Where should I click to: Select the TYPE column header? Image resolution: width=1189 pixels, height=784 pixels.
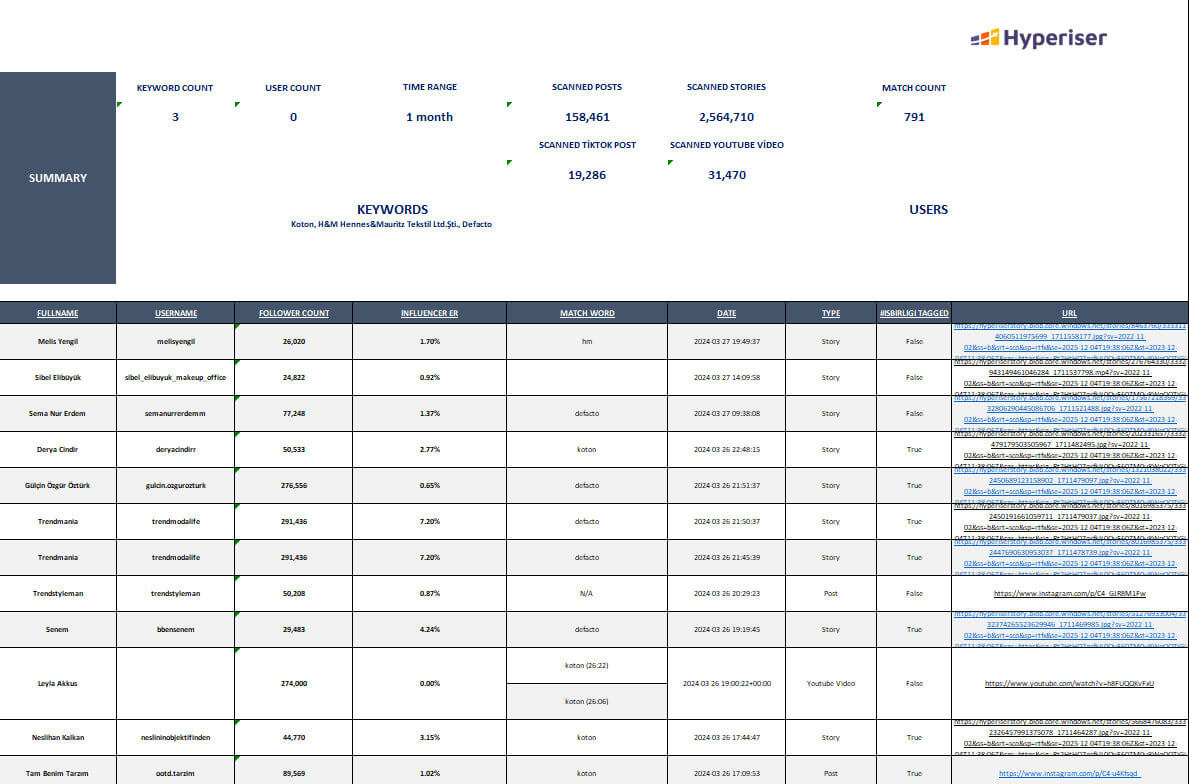[830, 313]
